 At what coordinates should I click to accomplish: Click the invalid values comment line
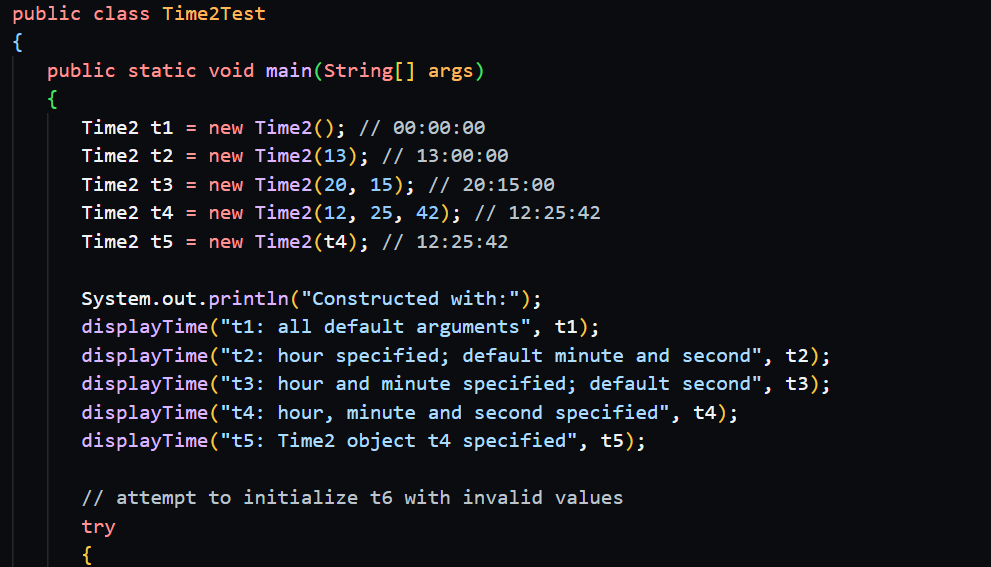click(x=352, y=498)
